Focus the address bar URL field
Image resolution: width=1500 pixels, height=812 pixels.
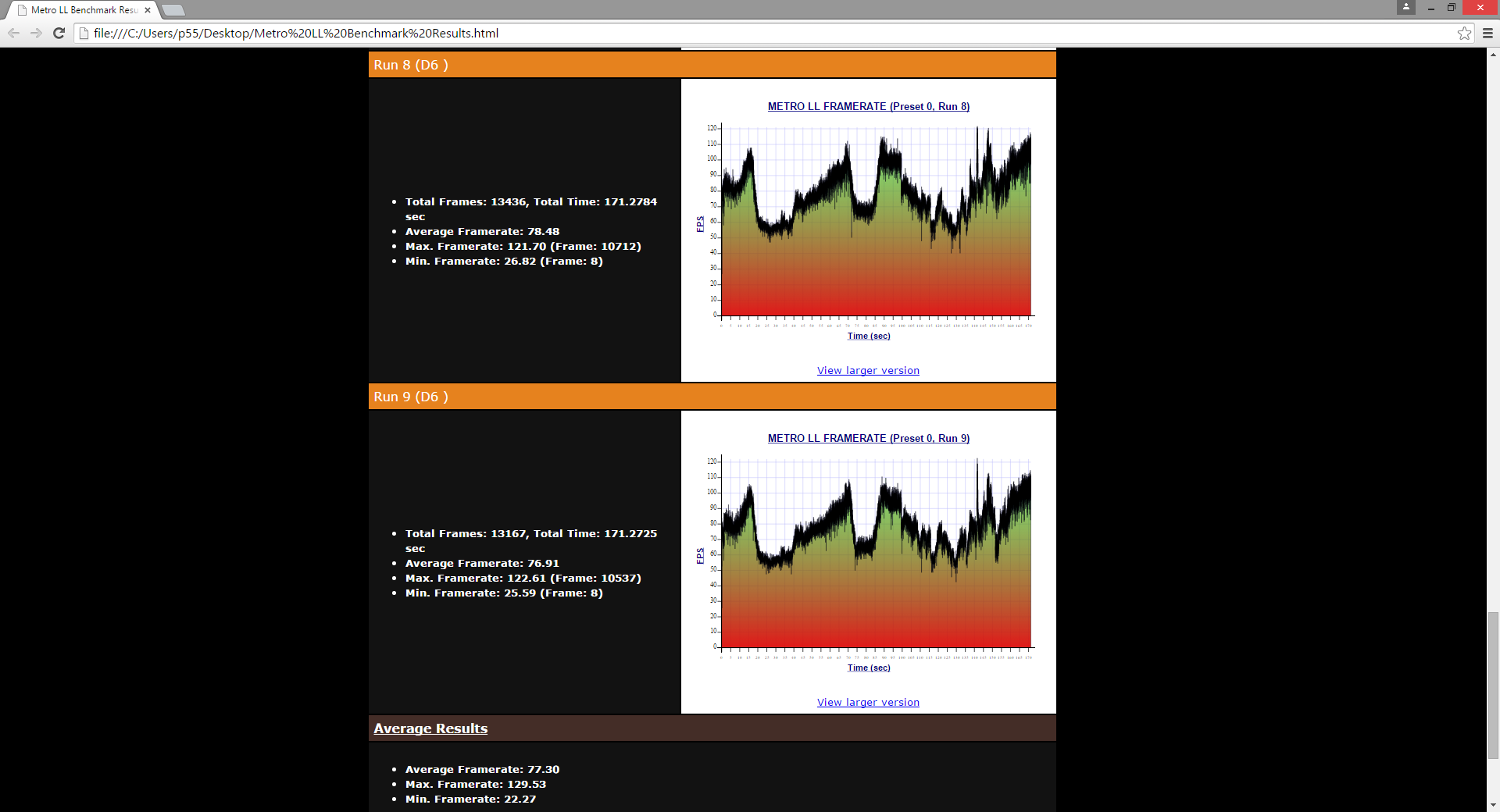pos(773,33)
